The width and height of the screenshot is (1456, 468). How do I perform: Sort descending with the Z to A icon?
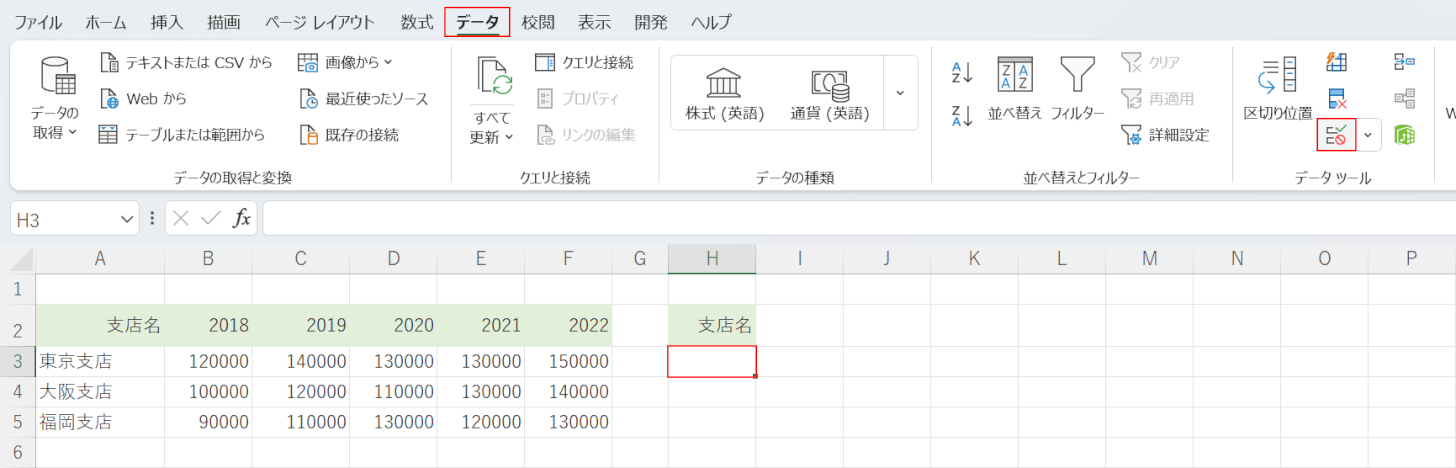[962, 116]
